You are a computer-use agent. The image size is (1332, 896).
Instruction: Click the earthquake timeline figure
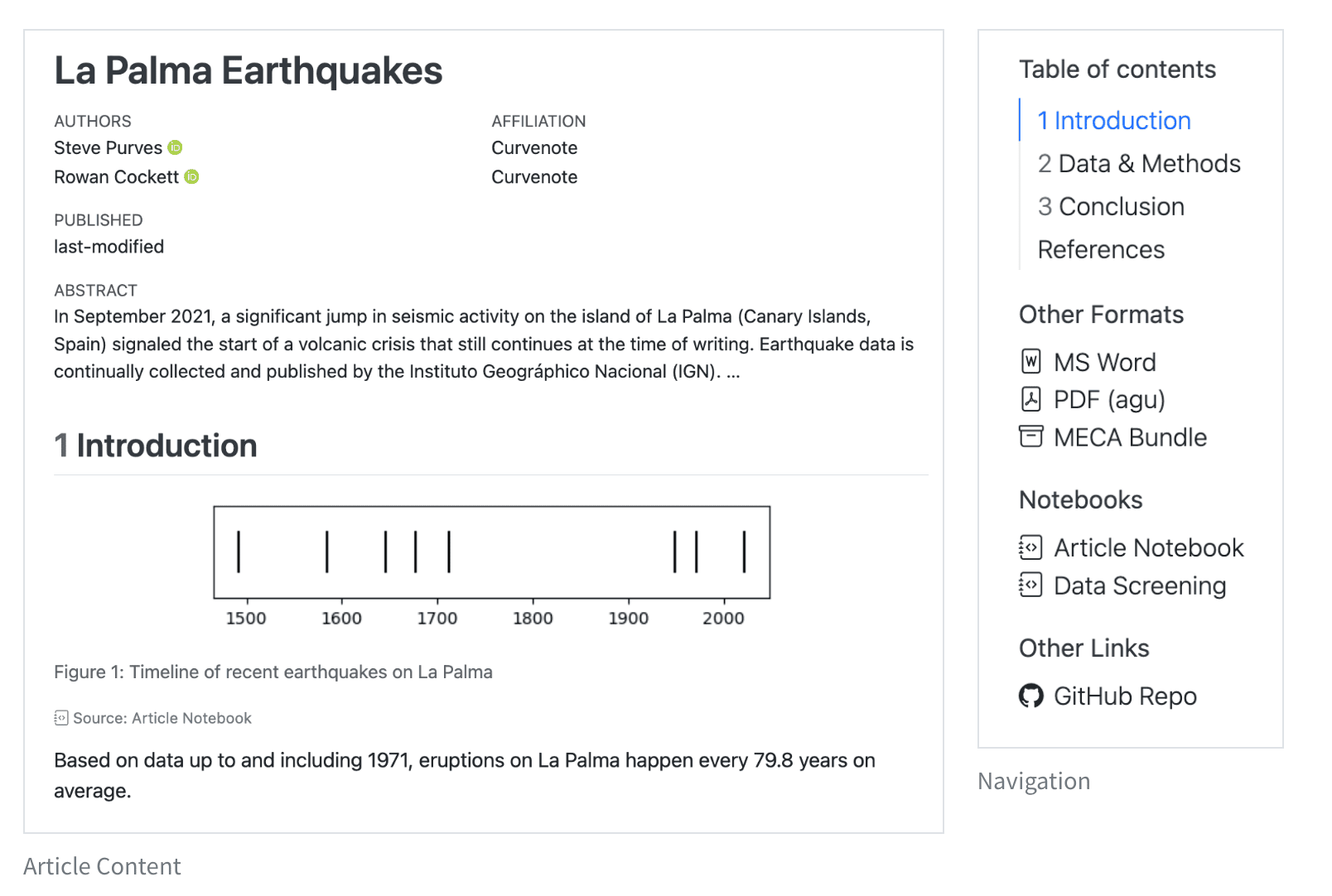coord(491,563)
